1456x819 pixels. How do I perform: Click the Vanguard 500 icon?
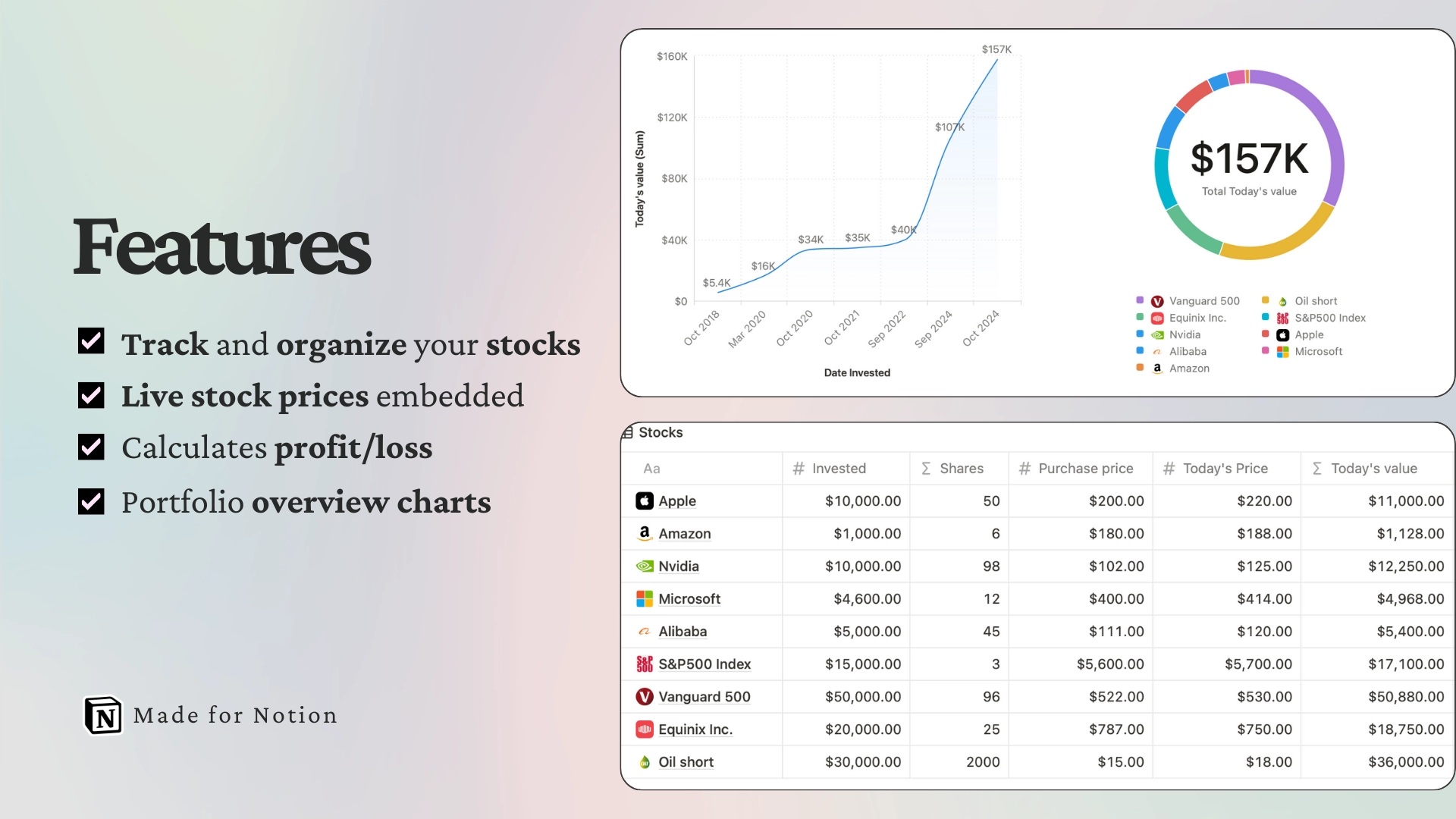[643, 695]
